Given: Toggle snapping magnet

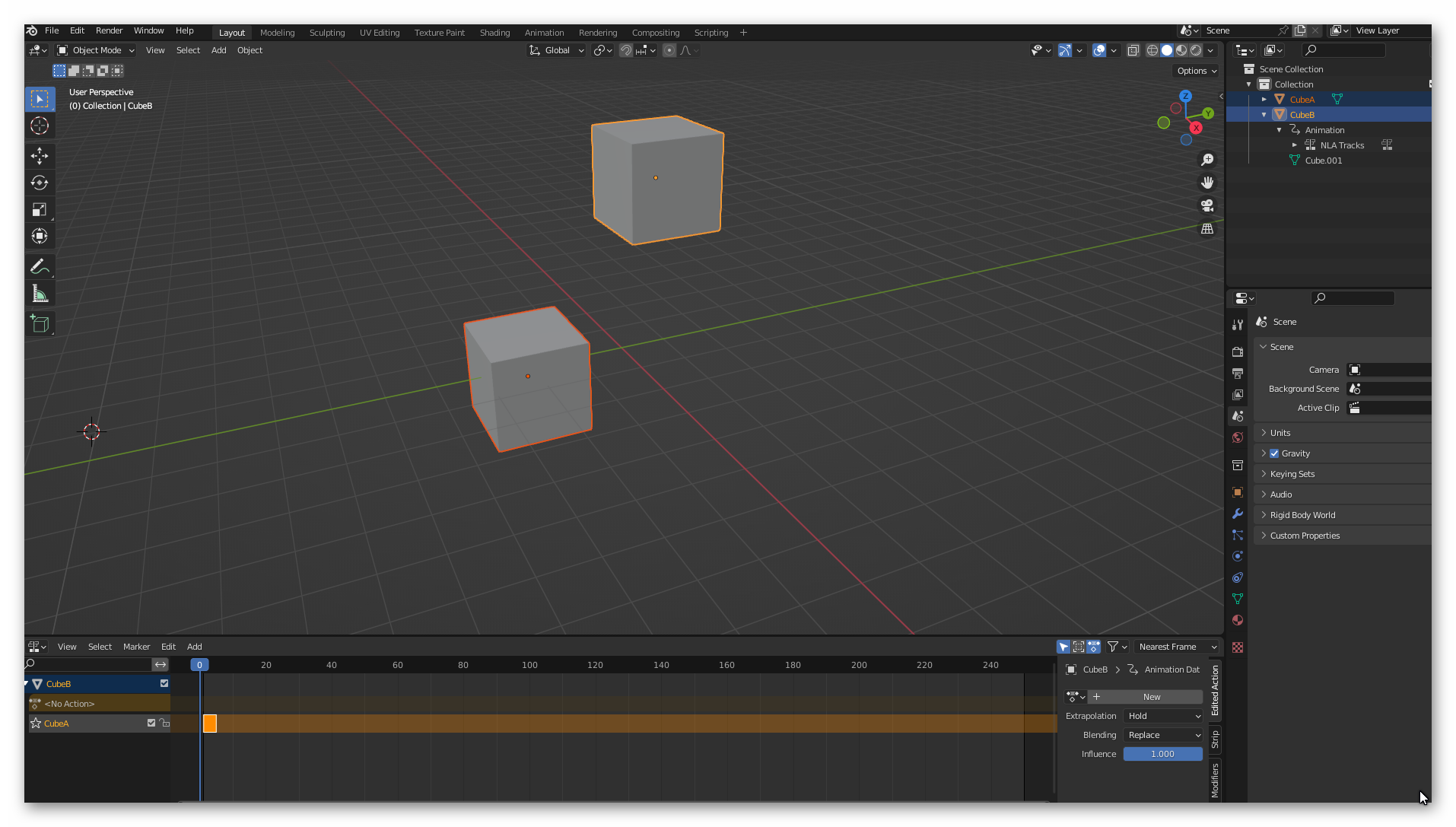Looking at the screenshot, I should pyautogui.click(x=625, y=50).
